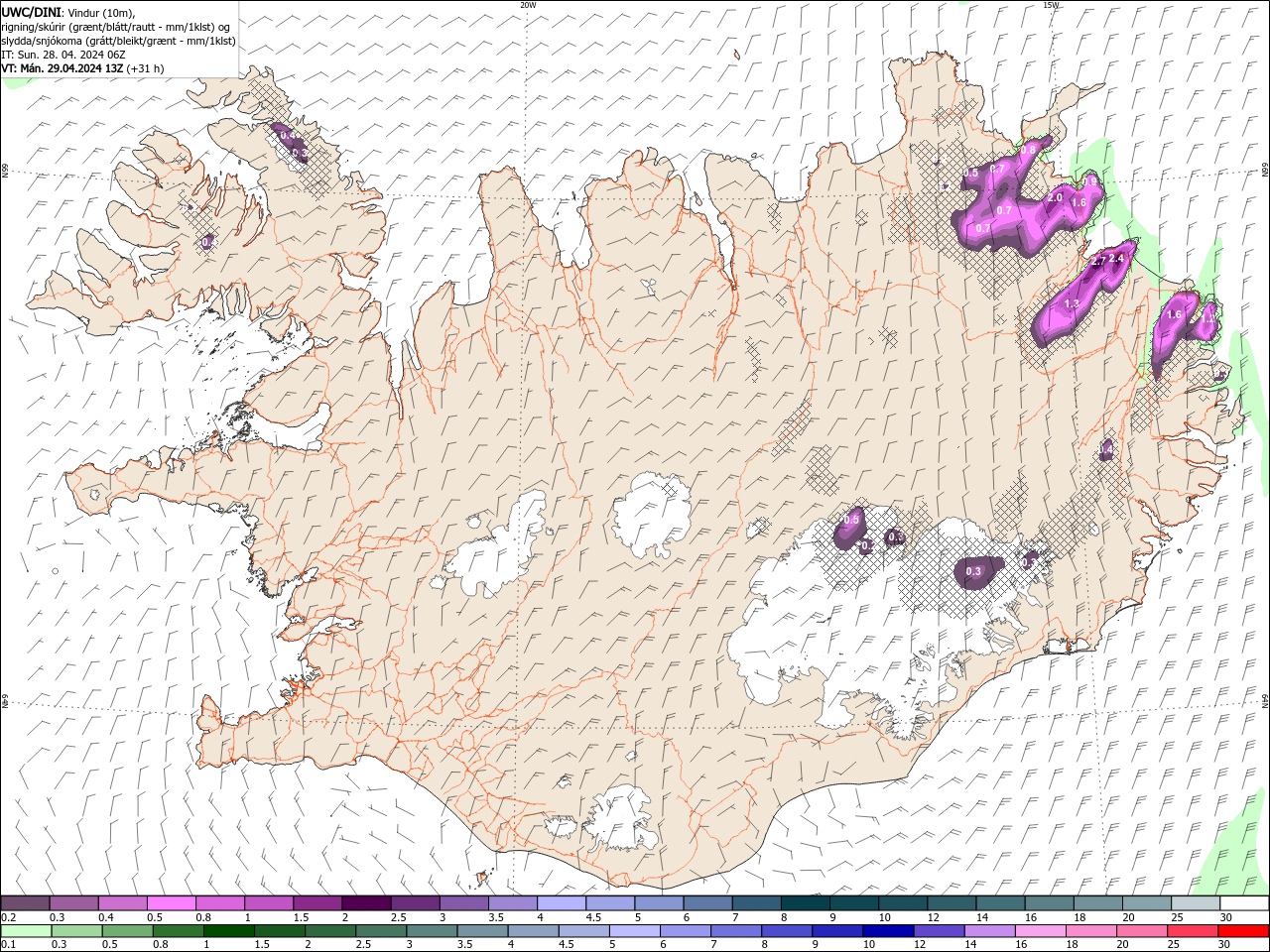1270x952 pixels.
Task: Click the 2.0 snowfall value on the map
Action: [1055, 197]
